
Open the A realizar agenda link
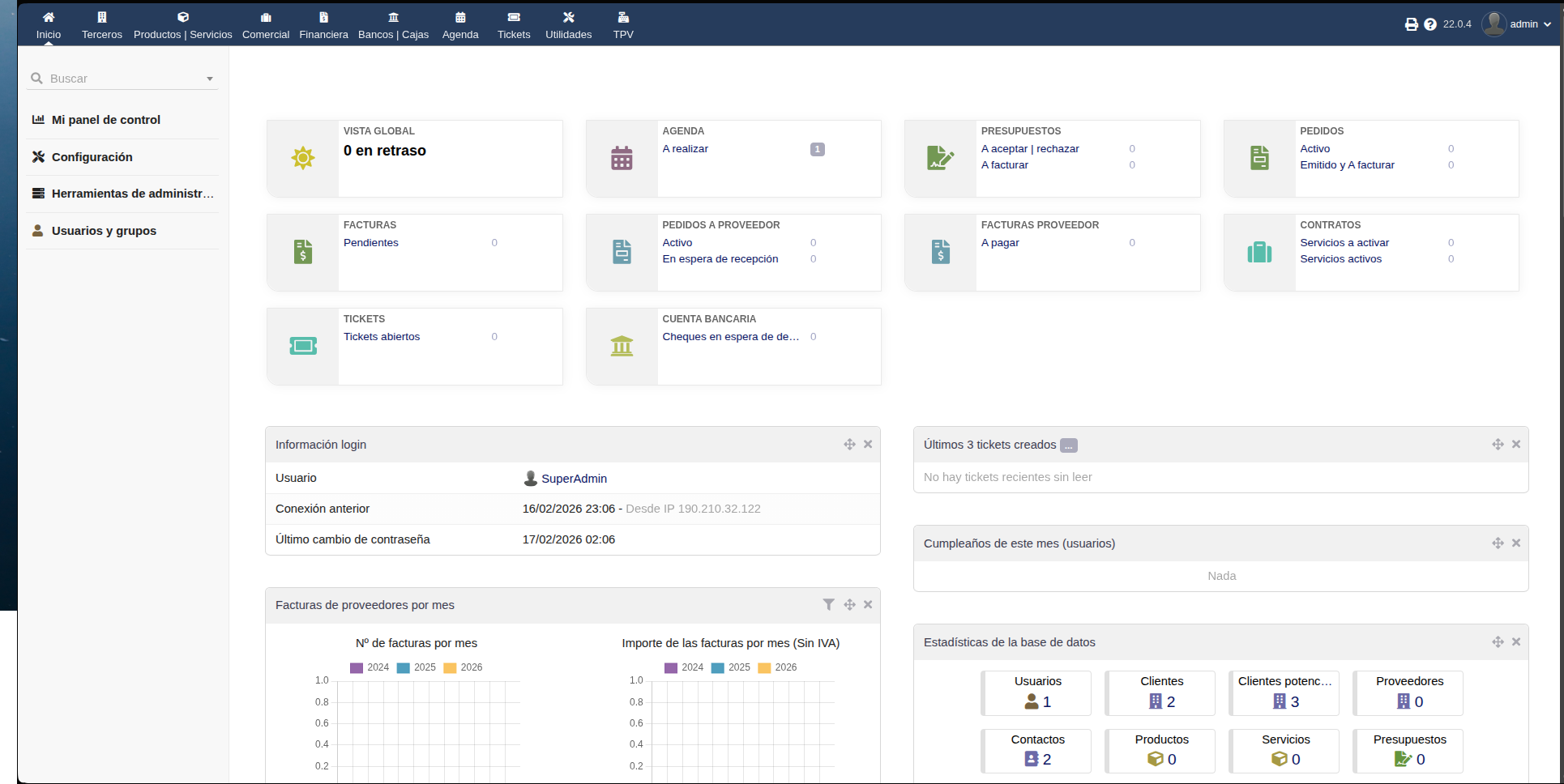click(685, 149)
